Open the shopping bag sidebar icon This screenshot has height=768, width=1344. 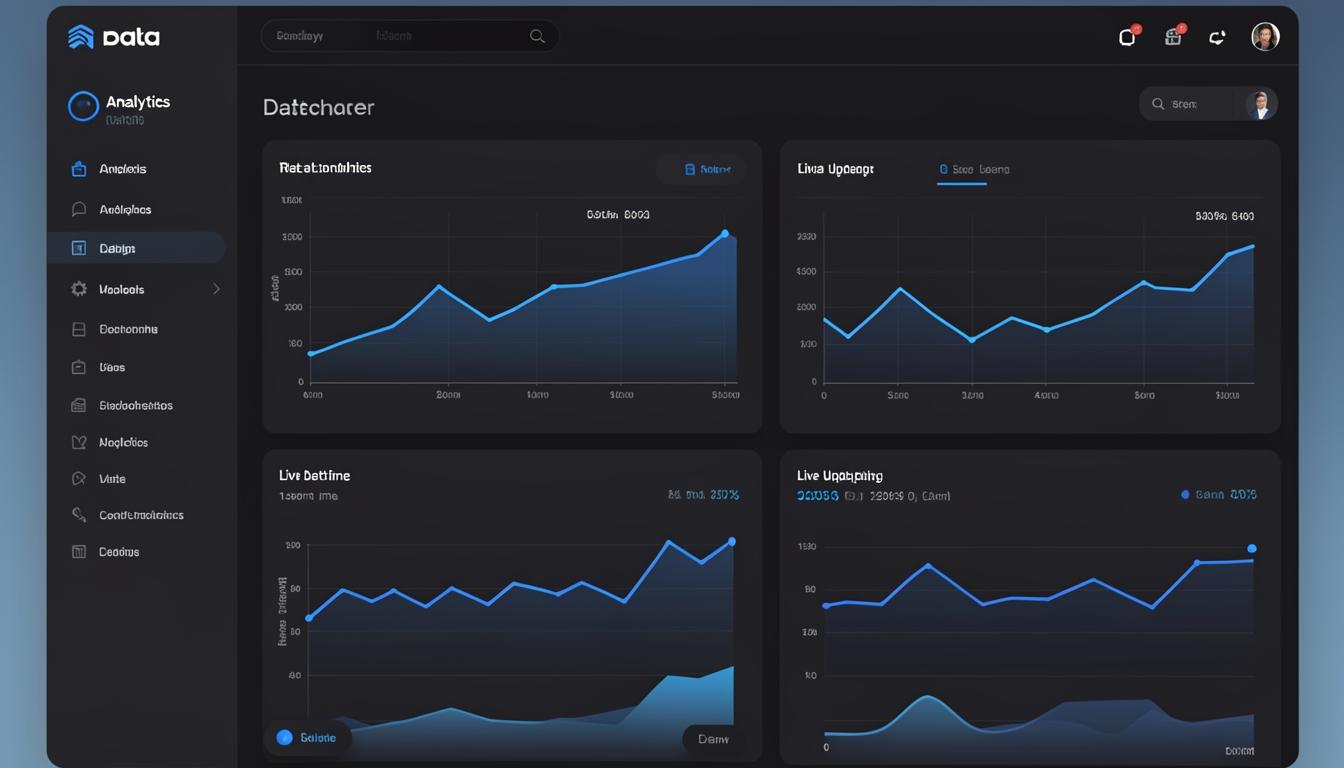pos(79,367)
